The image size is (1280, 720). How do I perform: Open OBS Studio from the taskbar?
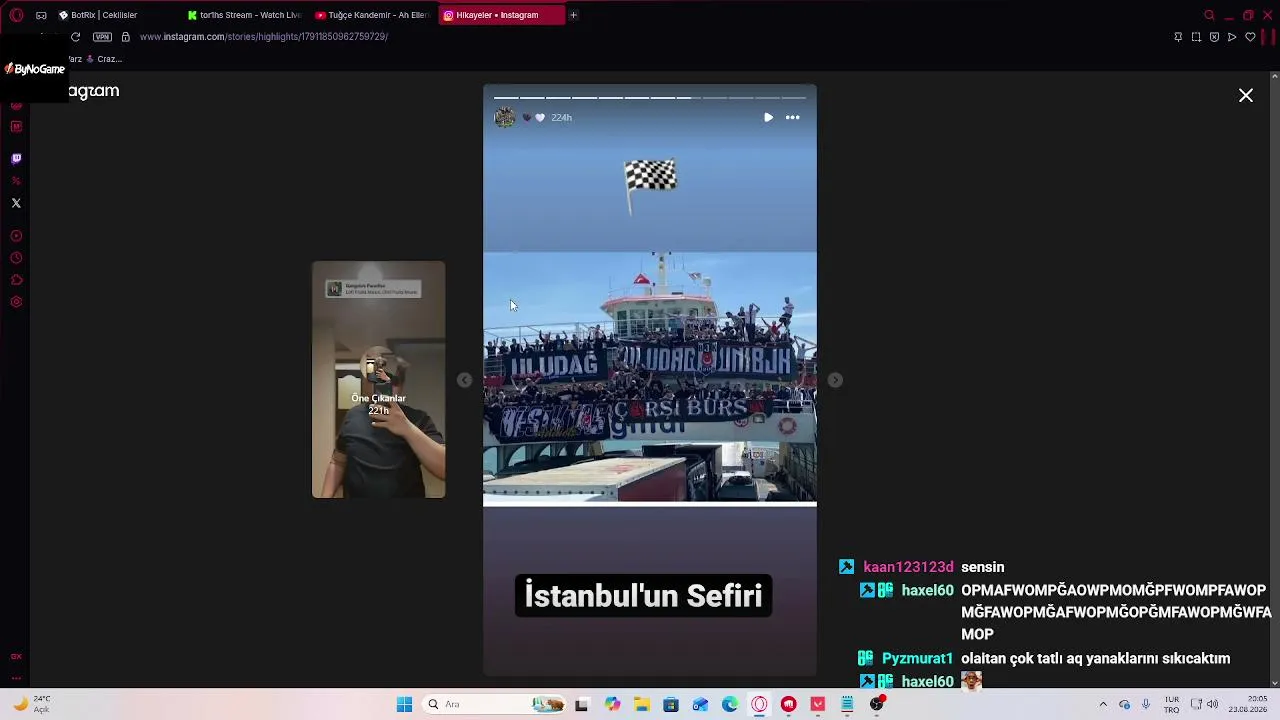(877, 704)
